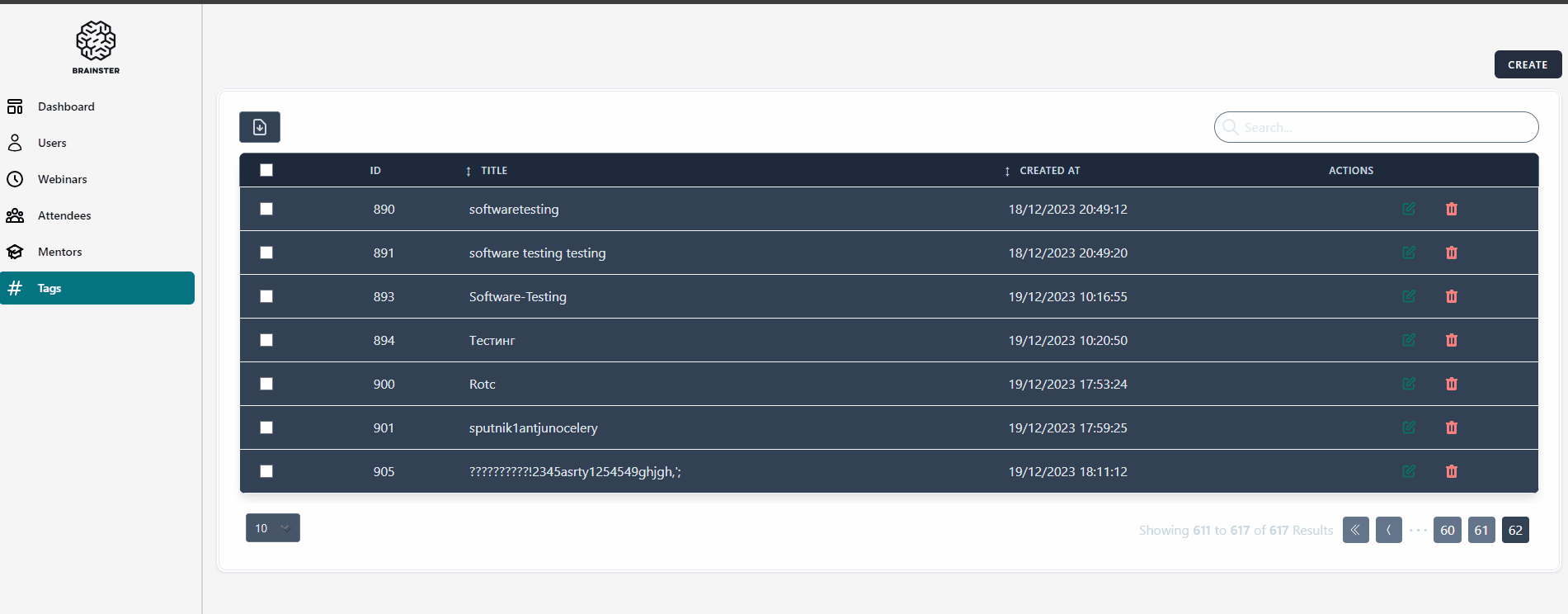Select the checkbox for row 900
Image resolution: width=1568 pixels, height=614 pixels.
point(266,384)
